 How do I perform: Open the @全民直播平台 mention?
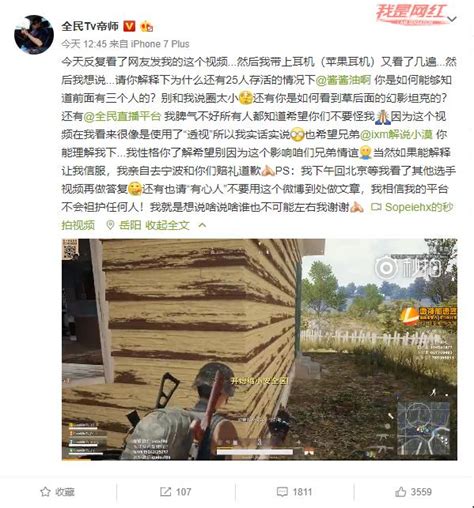click(x=122, y=116)
